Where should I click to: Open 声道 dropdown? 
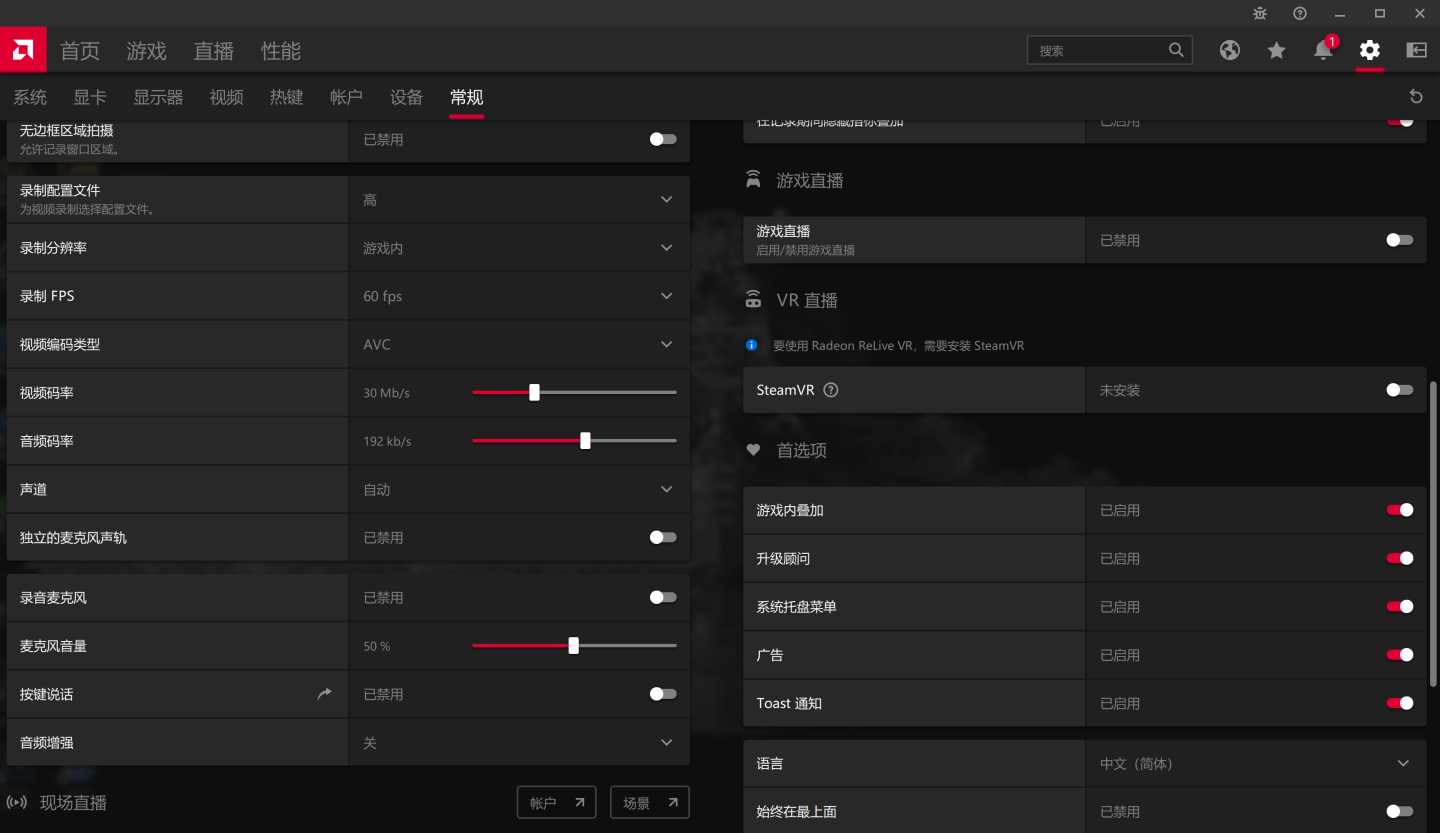(519, 489)
